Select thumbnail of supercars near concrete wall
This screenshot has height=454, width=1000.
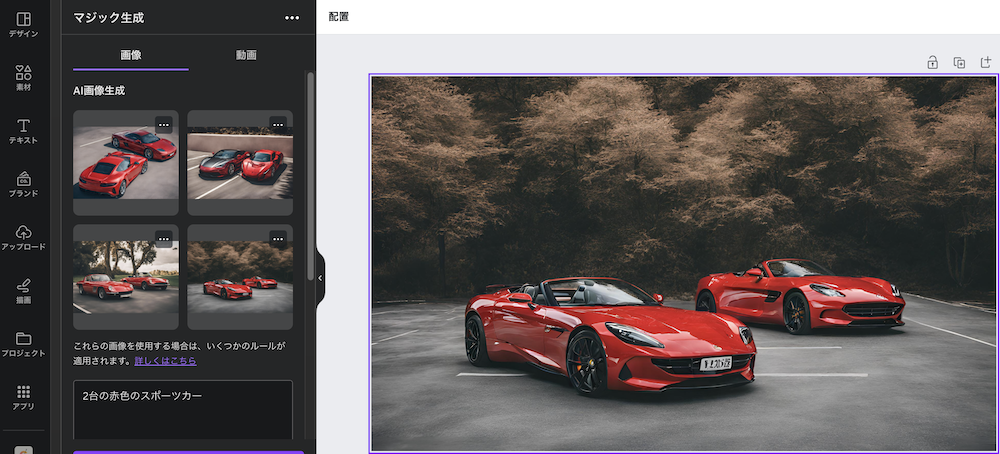tap(240, 163)
